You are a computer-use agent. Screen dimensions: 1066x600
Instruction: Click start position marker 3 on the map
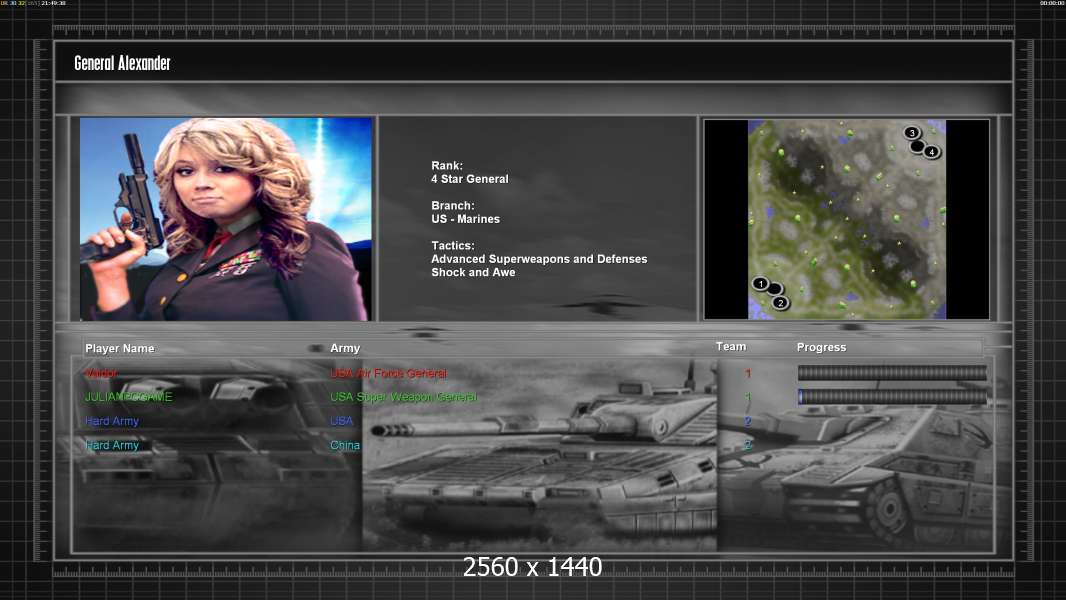[912, 133]
